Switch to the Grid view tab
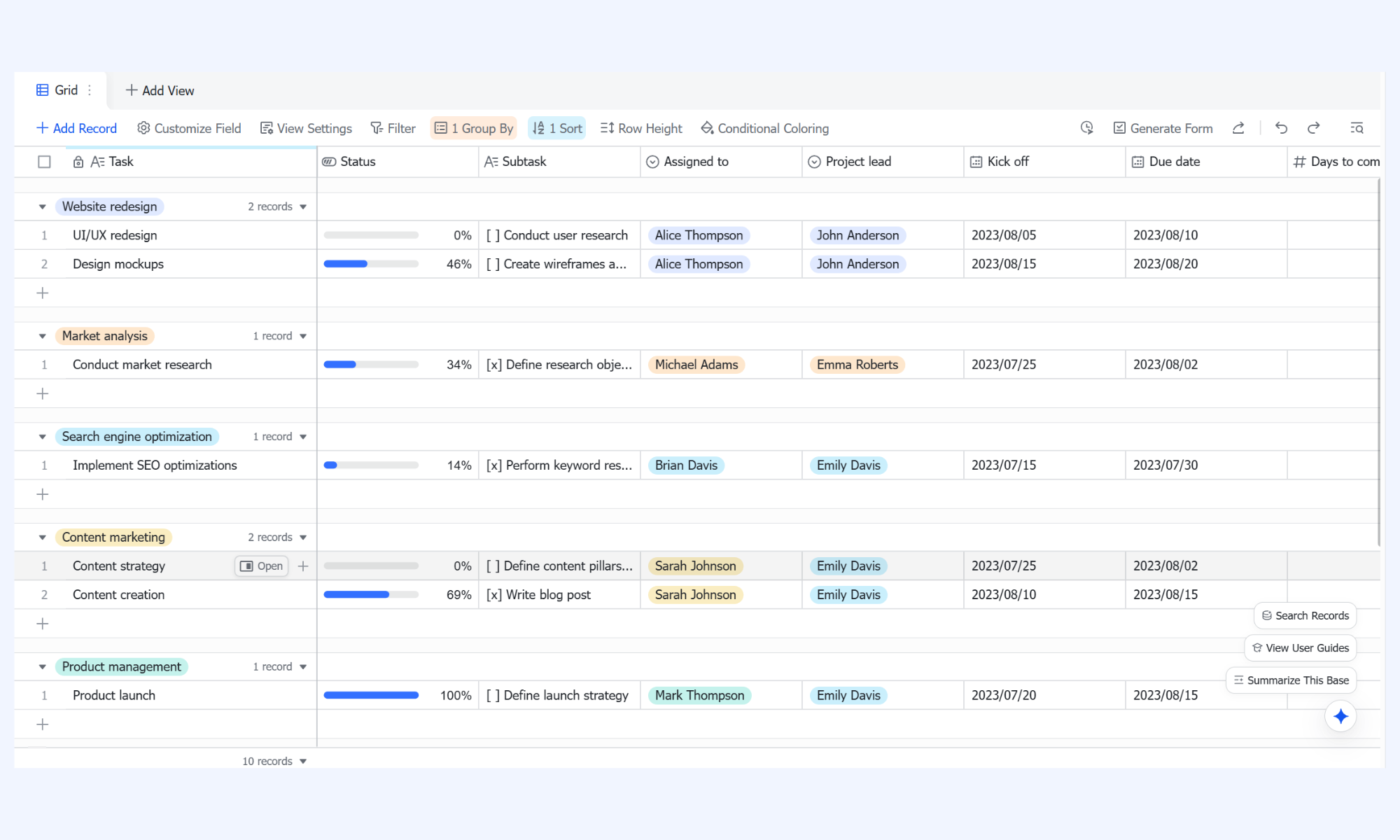1400x840 pixels. click(57, 90)
